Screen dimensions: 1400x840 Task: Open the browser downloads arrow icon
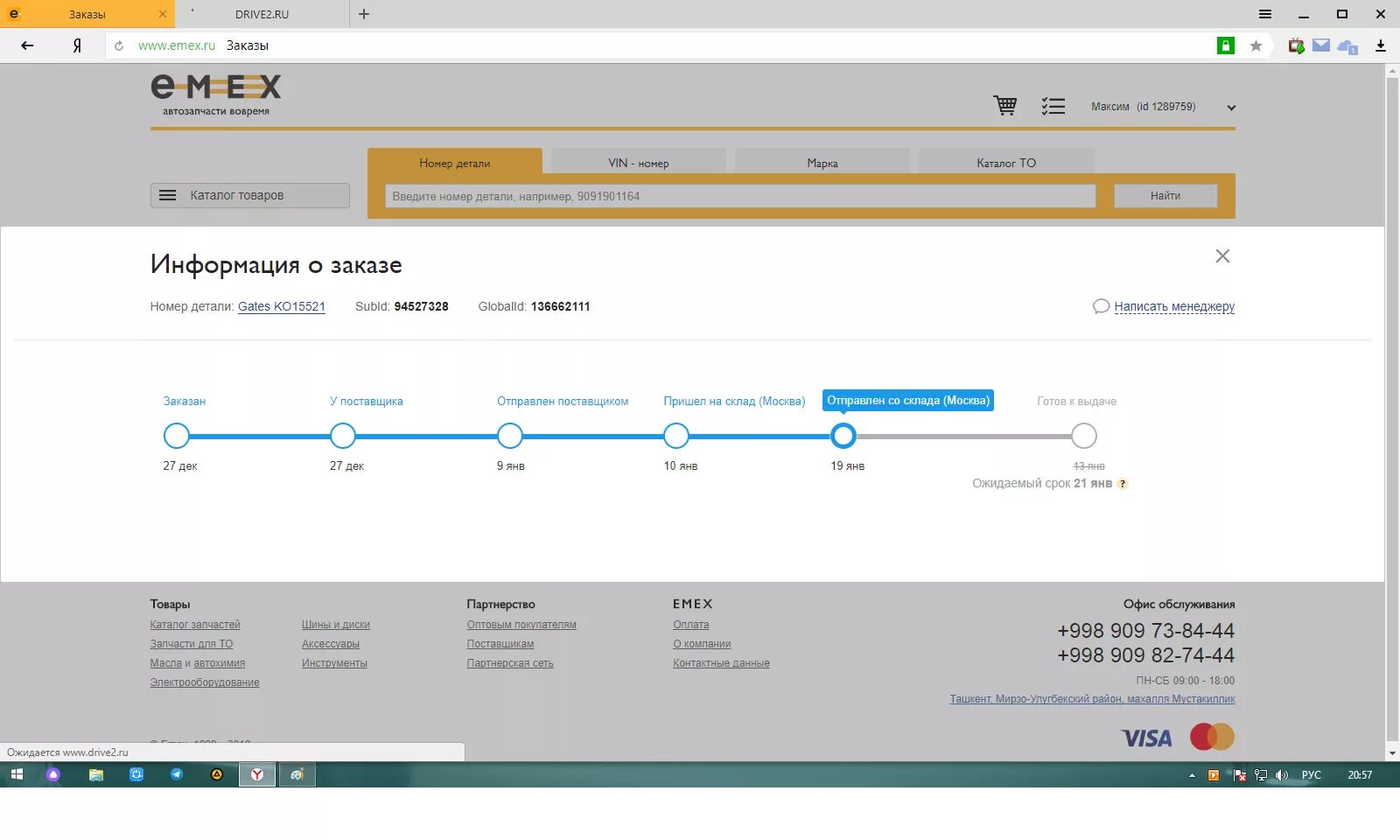(1381, 45)
